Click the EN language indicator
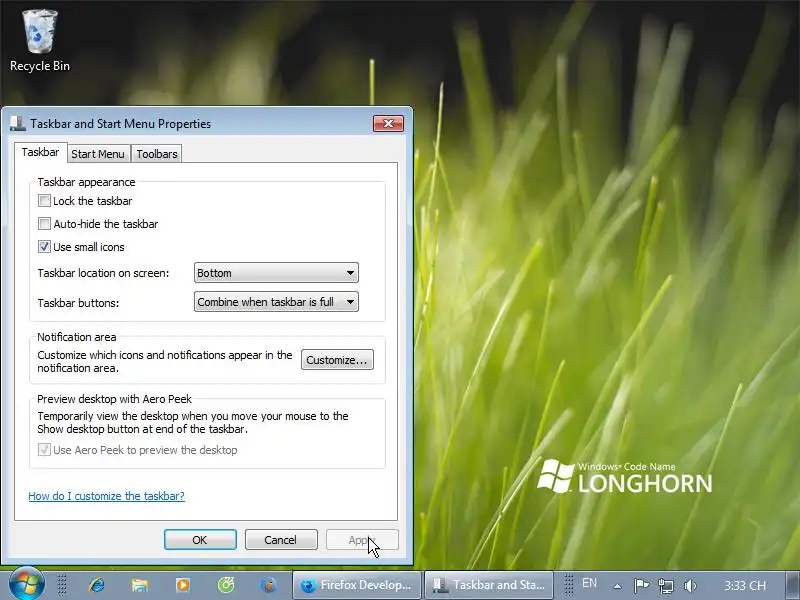This screenshot has height=600, width=800. coord(589,583)
